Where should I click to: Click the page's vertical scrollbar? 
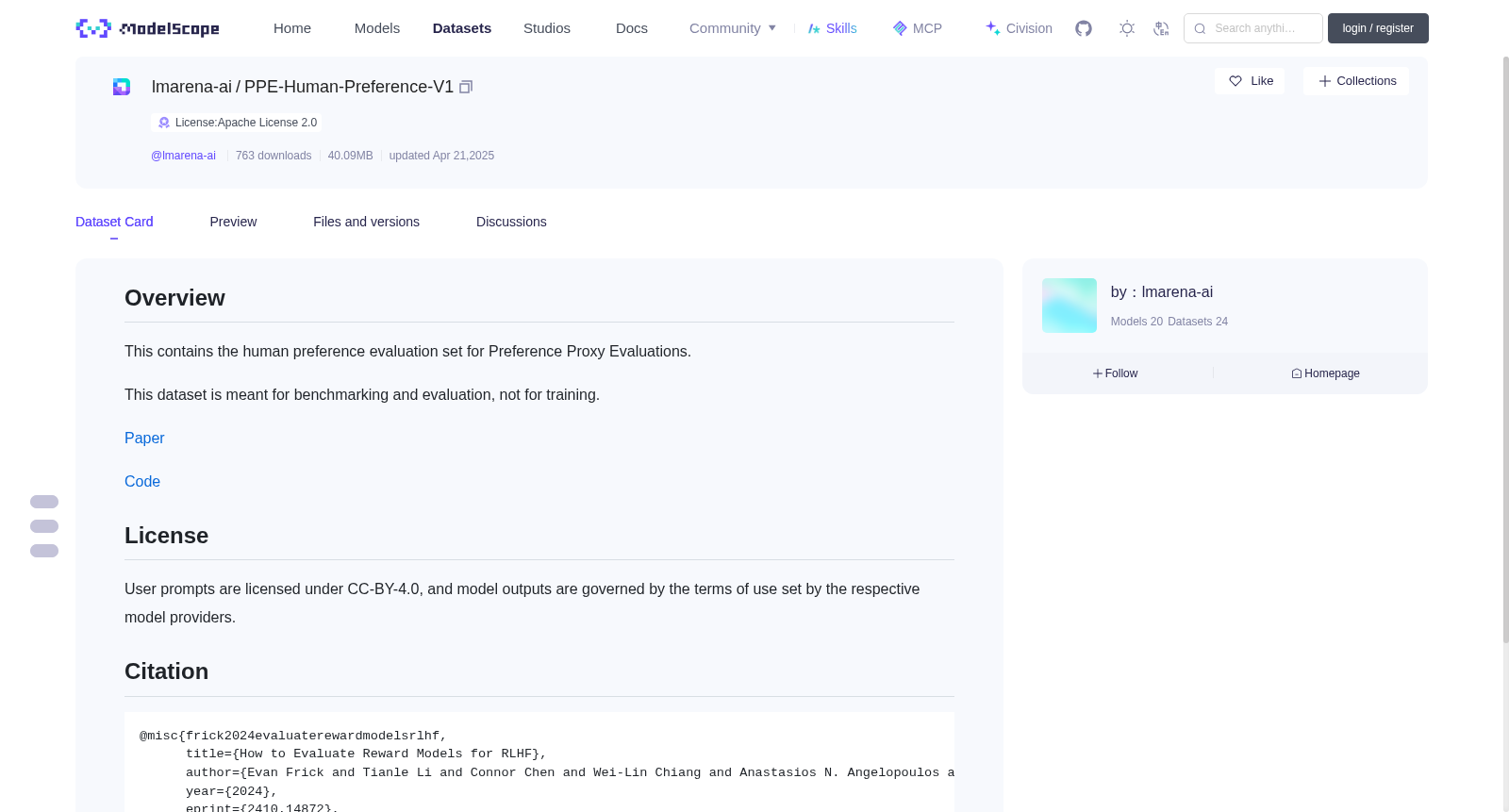[1505, 349]
